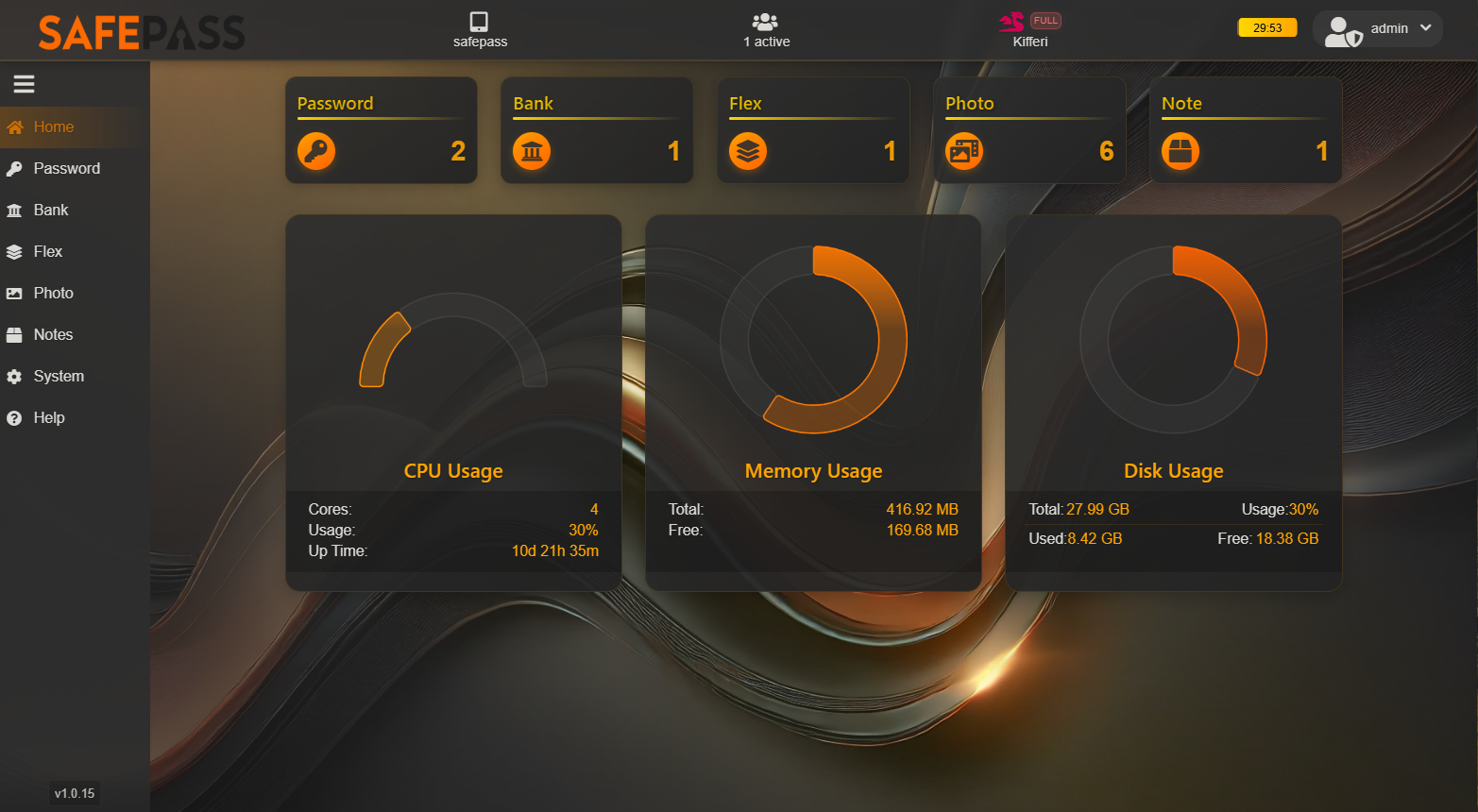The image size is (1478, 812).
Task: Open Photo section in sidebar
Action: (53, 294)
